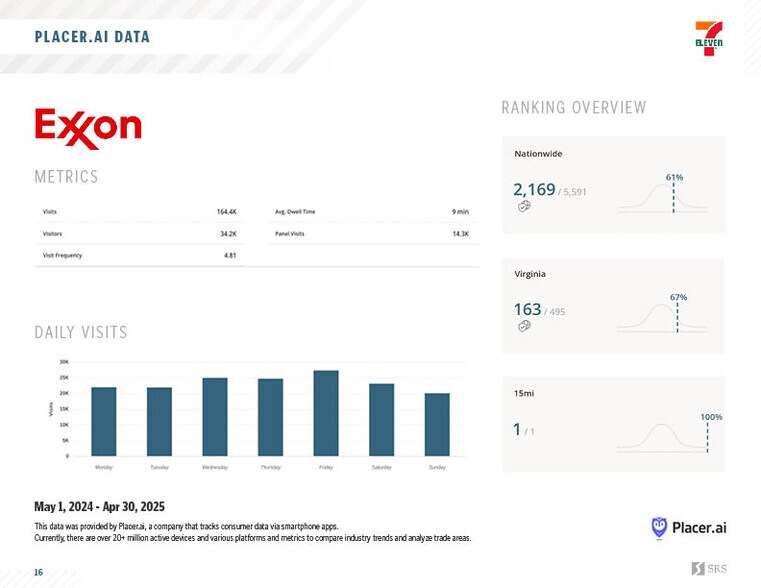Viewport: 761px width, 588px height.
Task: Click the 14.3K panel visits value
Action: click(461, 234)
